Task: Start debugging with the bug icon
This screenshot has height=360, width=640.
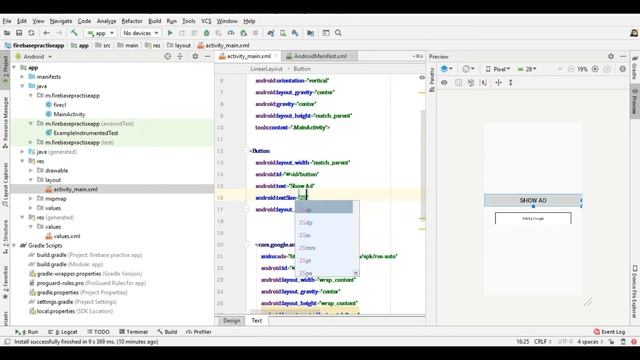Action: (207, 33)
